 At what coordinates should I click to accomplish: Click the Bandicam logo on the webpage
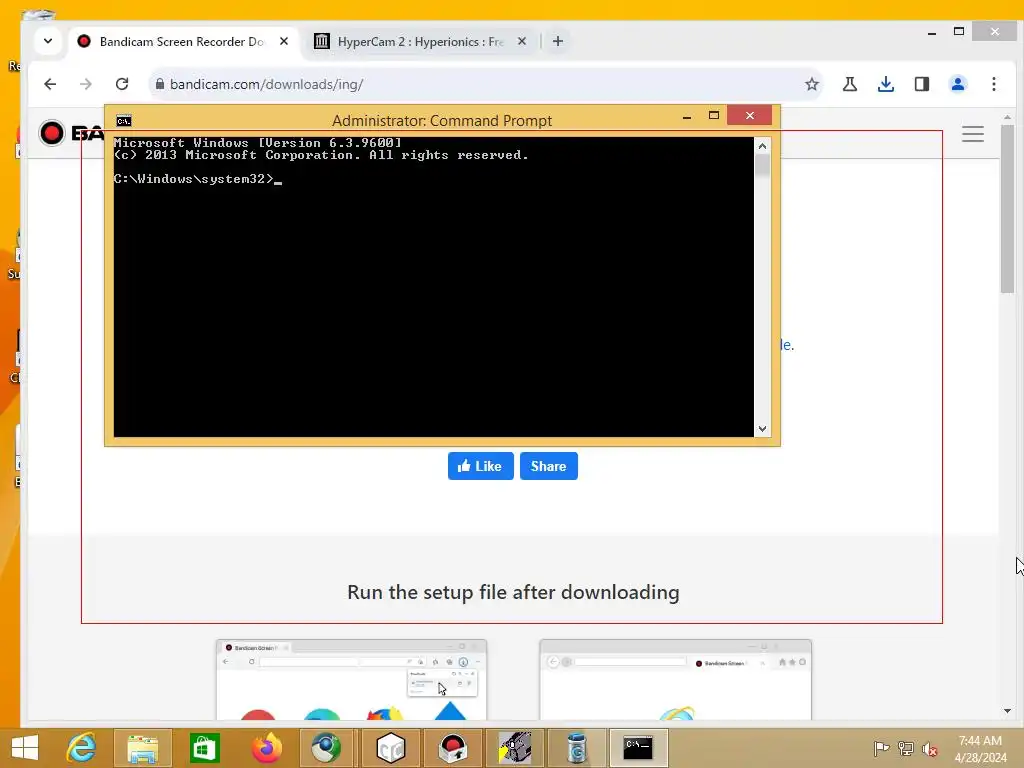tap(71, 133)
